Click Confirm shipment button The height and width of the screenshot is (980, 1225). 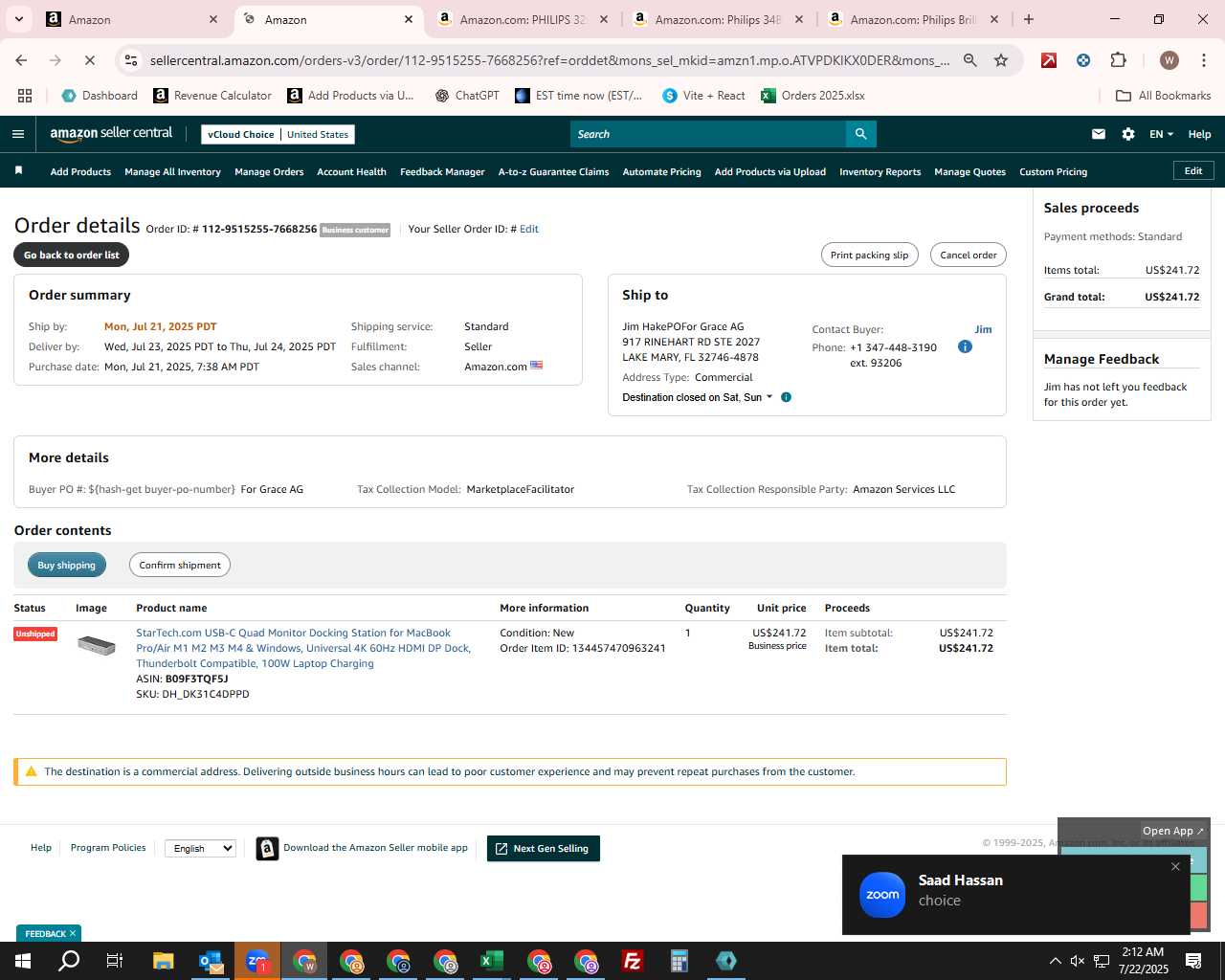coord(180,565)
